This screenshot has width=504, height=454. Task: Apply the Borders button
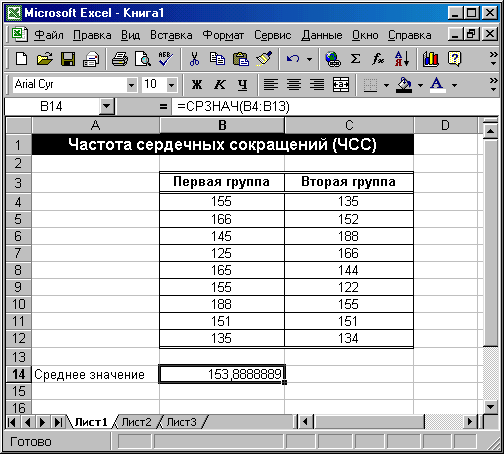[x=370, y=85]
